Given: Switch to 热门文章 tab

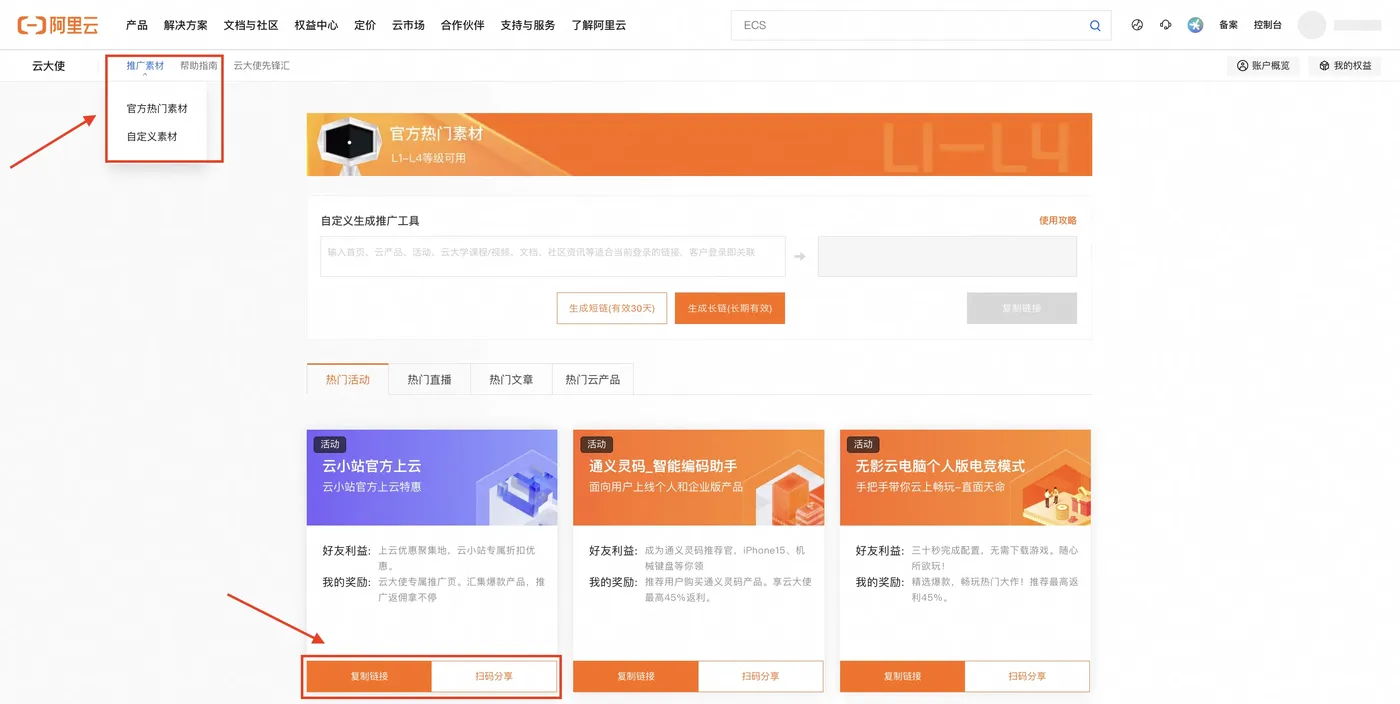Looking at the screenshot, I should tap(511, 379).
